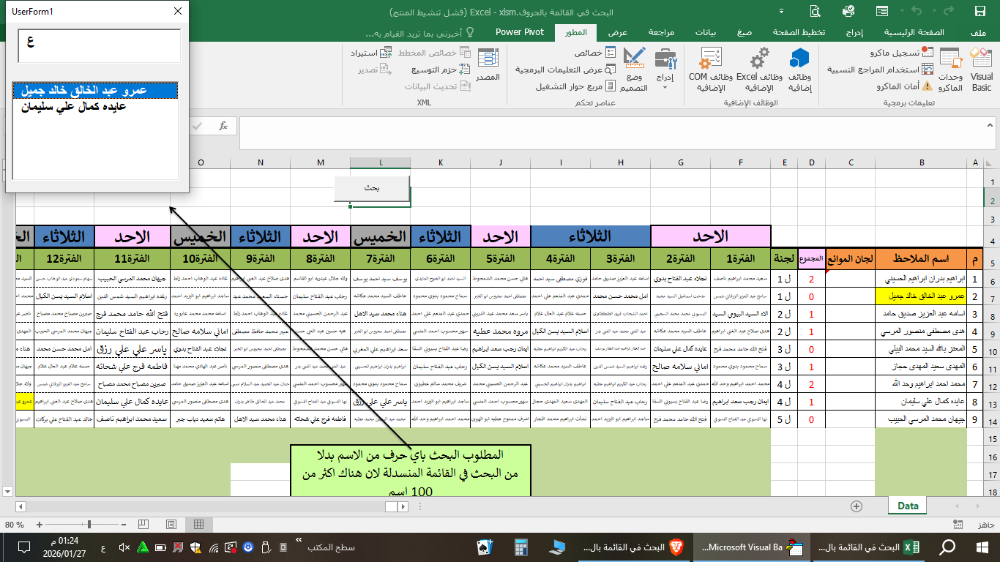Image resolution: width=1000 pixels, height=562 pixels.
Task: Click the fx insert function icon
Action: click(222, 127)
